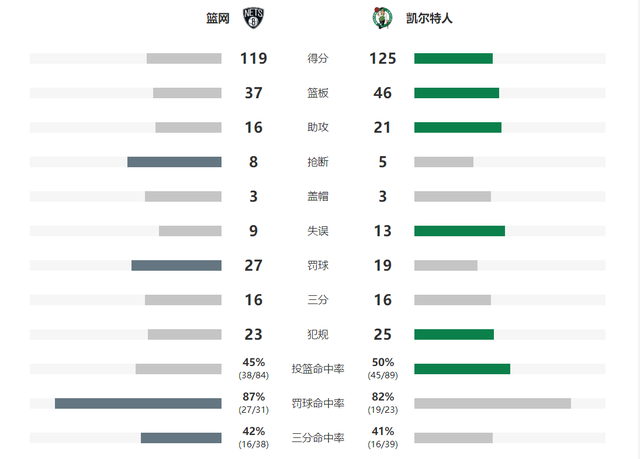640x459 pixels.
Task: Click the Nets score 119
Action: (253, 58)
